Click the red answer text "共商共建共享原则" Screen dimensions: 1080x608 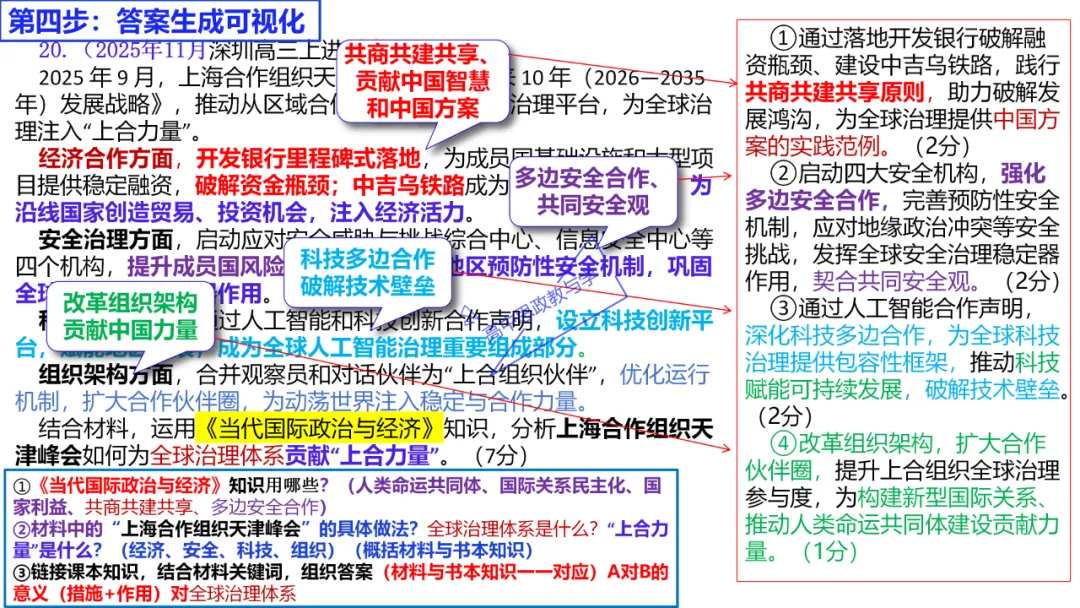(x=835, y=92)
